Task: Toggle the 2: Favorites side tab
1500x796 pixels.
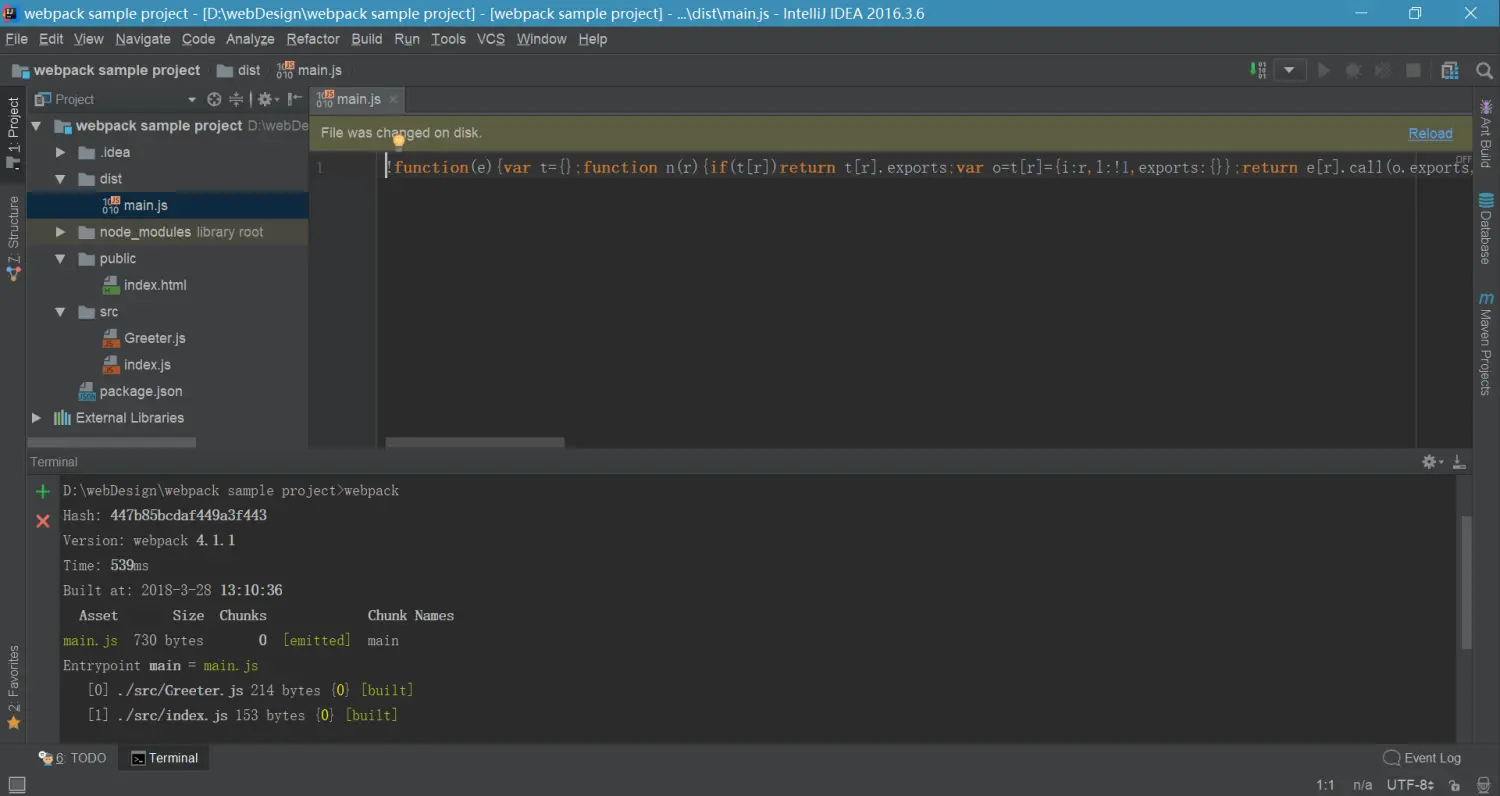Action: coord(13,687)
